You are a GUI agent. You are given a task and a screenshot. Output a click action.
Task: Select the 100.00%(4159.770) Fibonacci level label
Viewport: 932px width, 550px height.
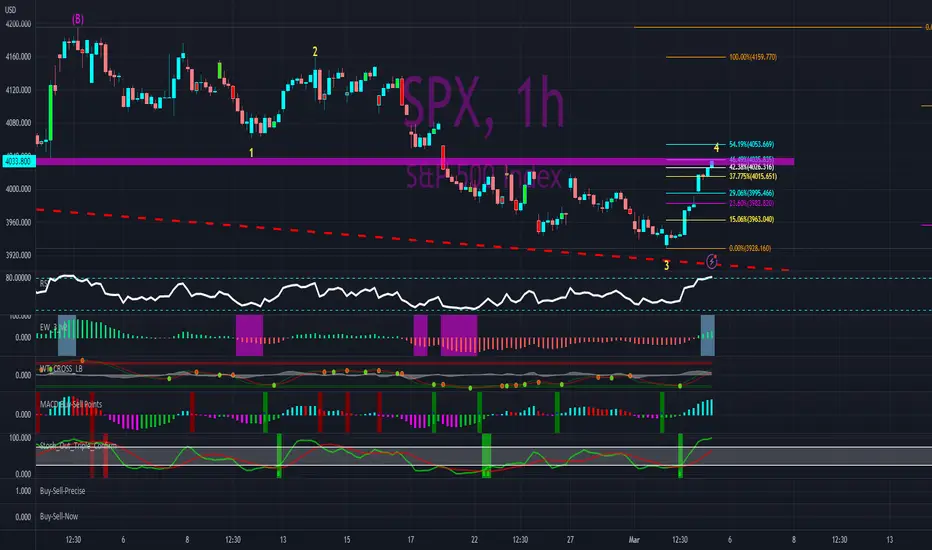click(x=752, y=57)
